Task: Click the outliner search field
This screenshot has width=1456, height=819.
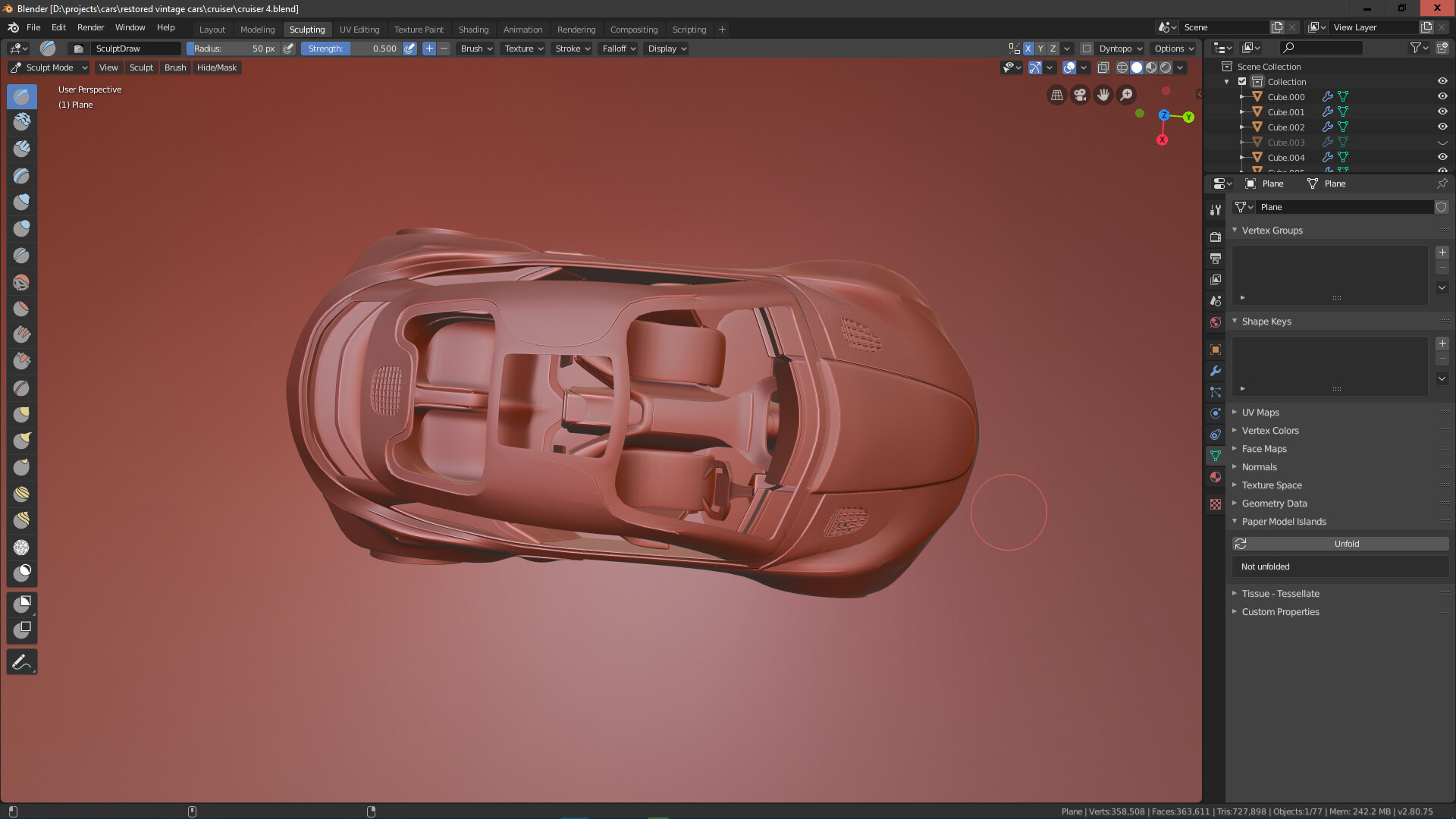Action: pyautogui.click(x=1321, y=48)
